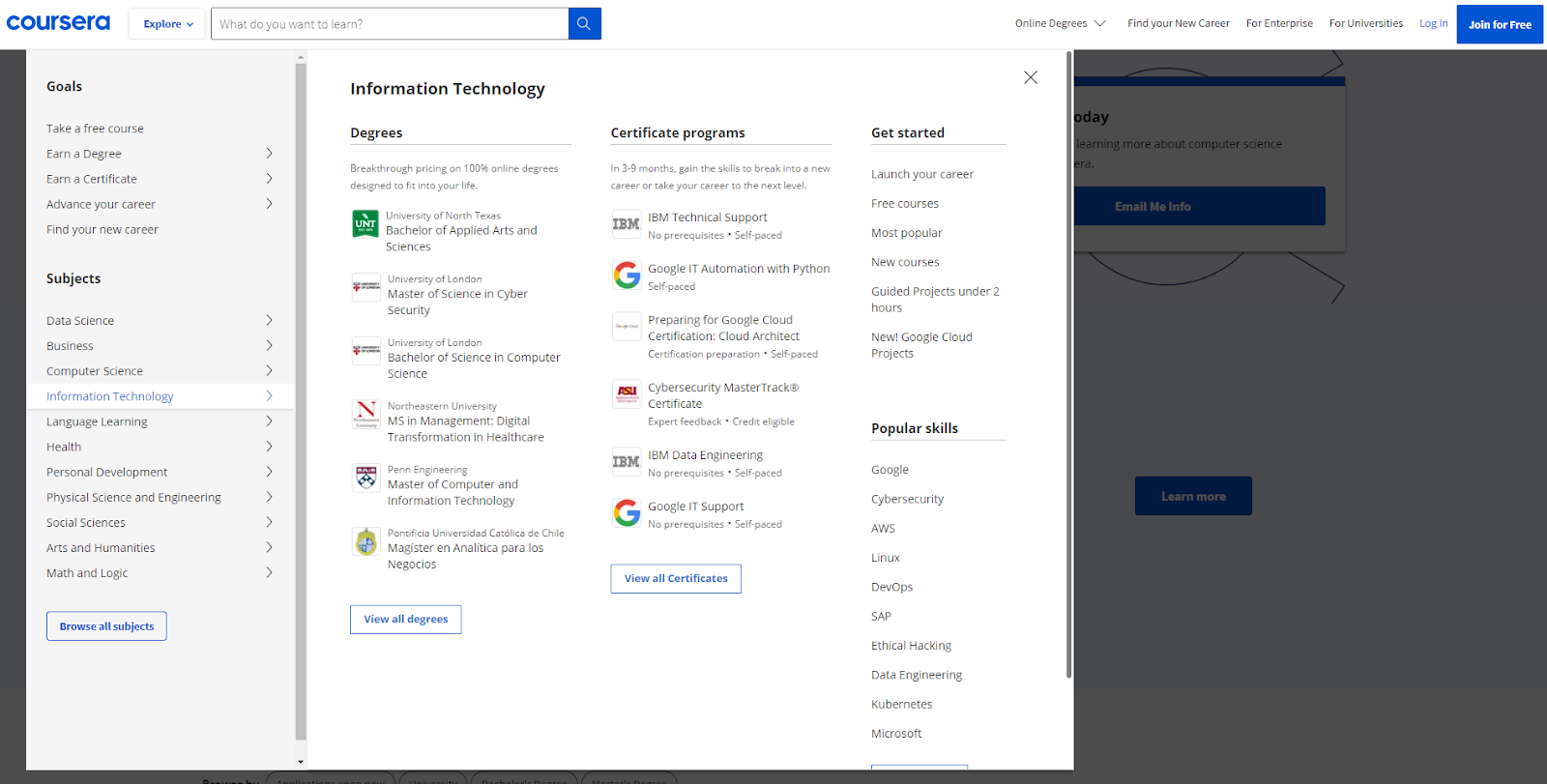Screen dimensions: 1547x784
Task: Select Find your new career goal
Action: pos(102,230)
